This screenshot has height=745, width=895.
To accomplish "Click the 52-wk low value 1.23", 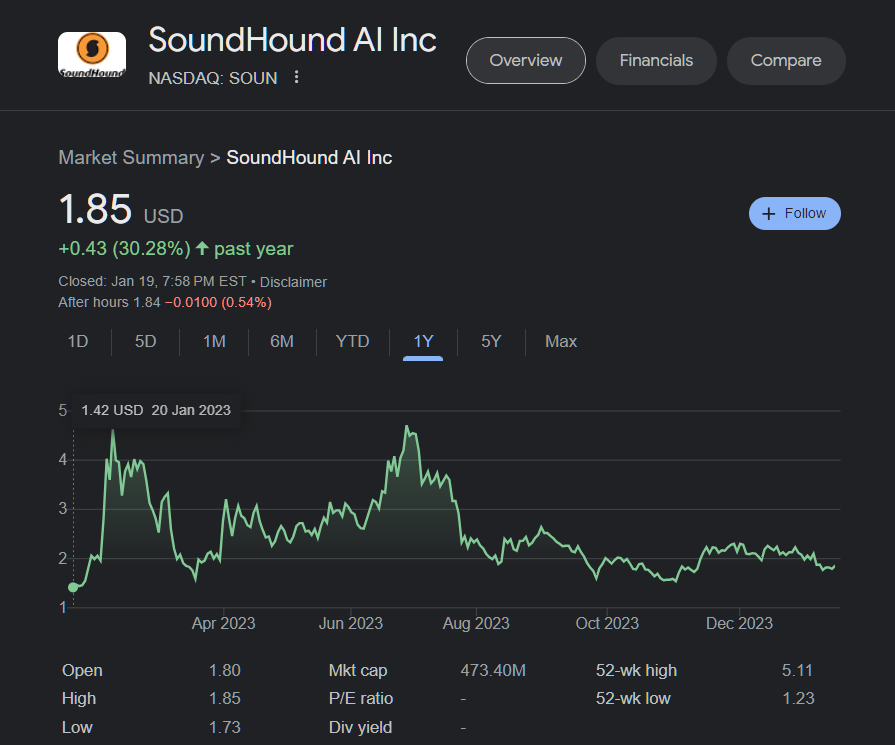I will tap(798, 698).
